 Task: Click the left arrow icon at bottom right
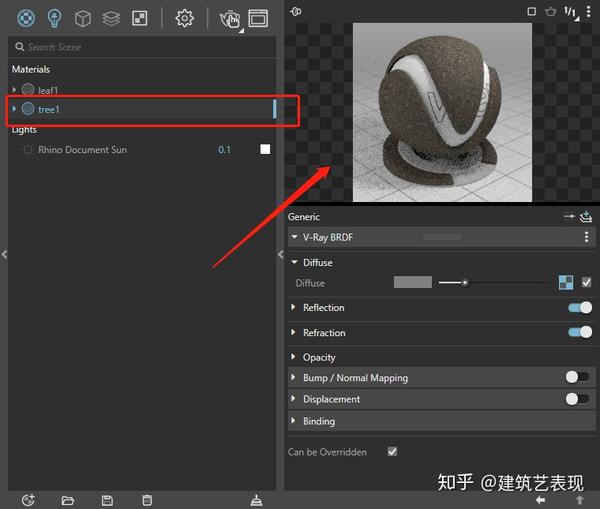540,500
